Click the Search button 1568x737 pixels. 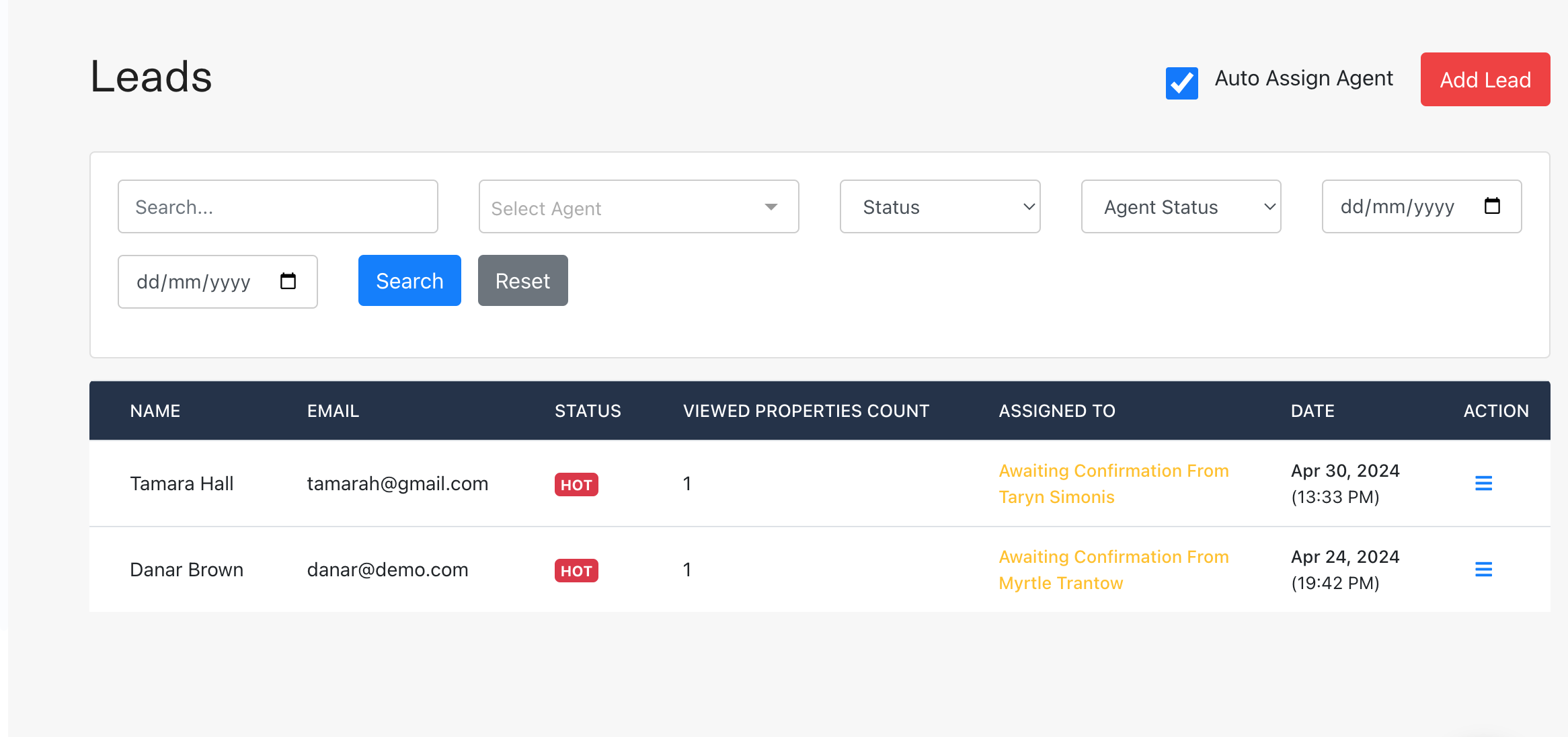[x=409, y=280]
